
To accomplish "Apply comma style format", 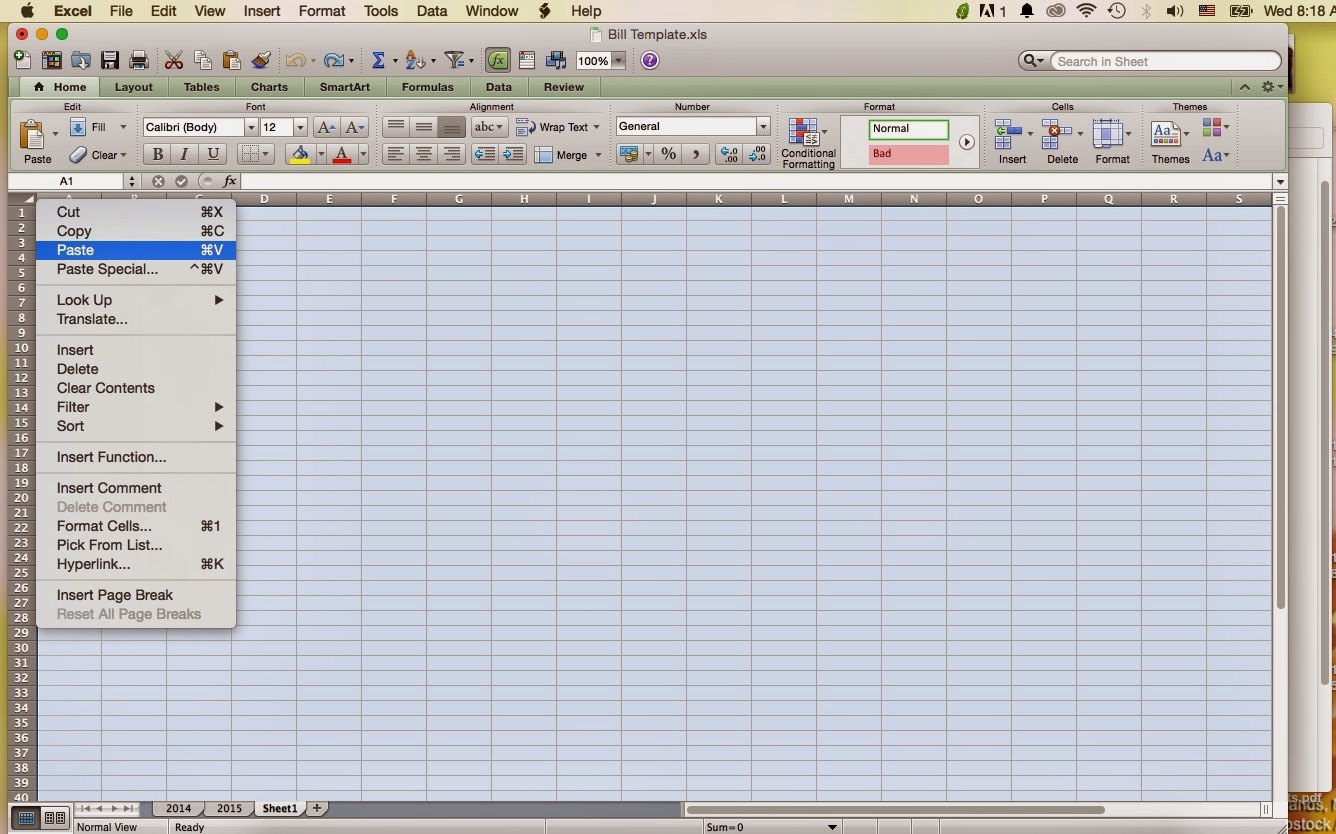I will coord(696,154).
